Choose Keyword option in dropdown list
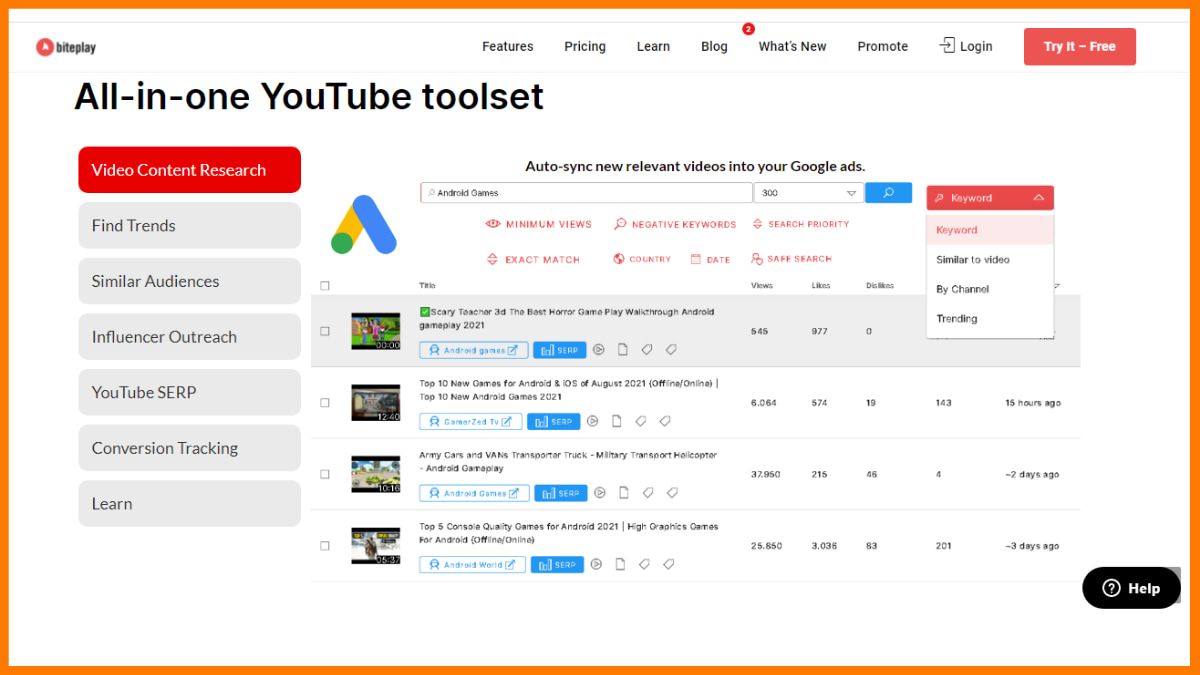Image resolution: width=1200 pixels, height=675 pixels. pos(990,230)
